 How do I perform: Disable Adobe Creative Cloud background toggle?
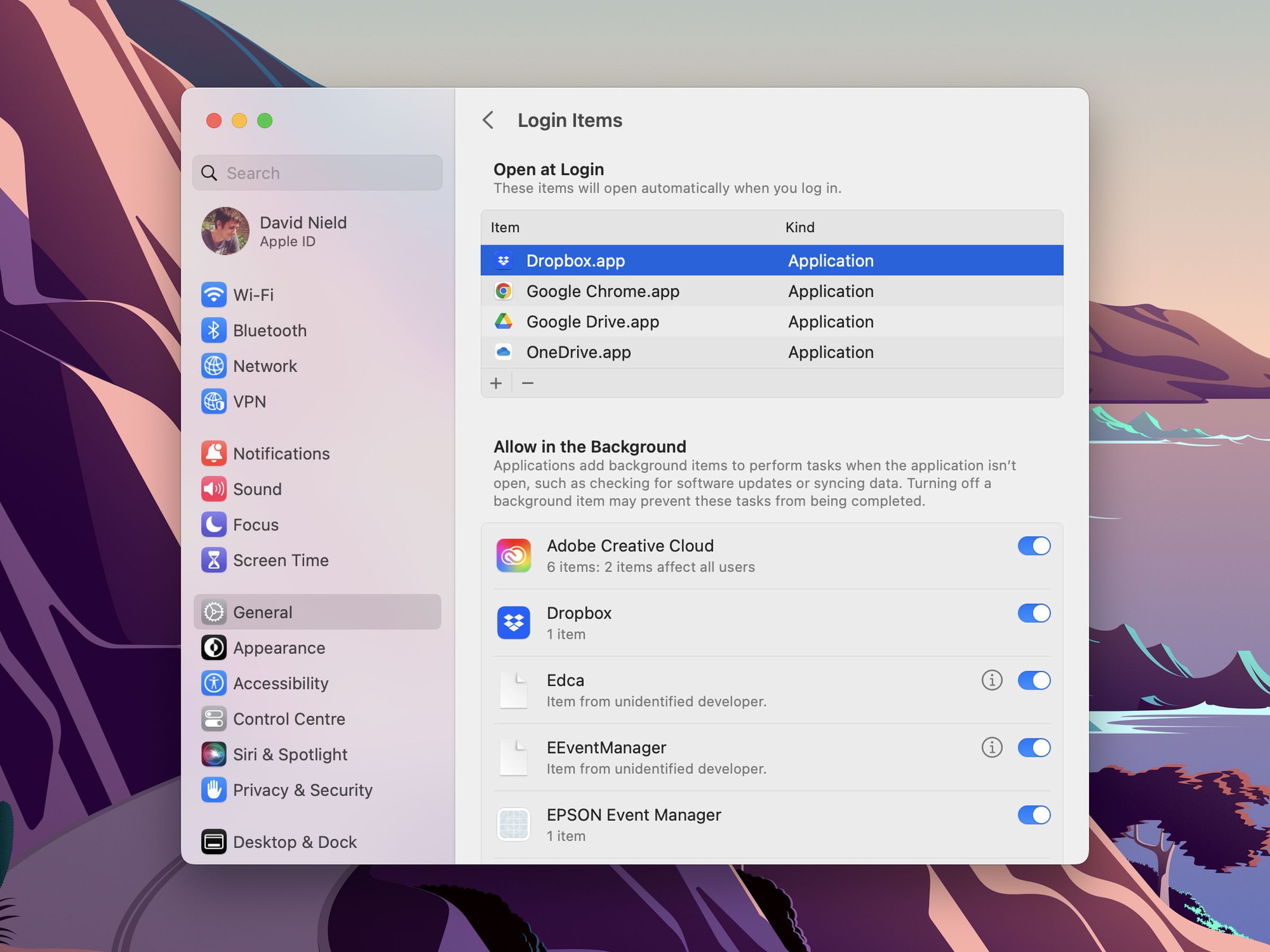[1034, 545]
